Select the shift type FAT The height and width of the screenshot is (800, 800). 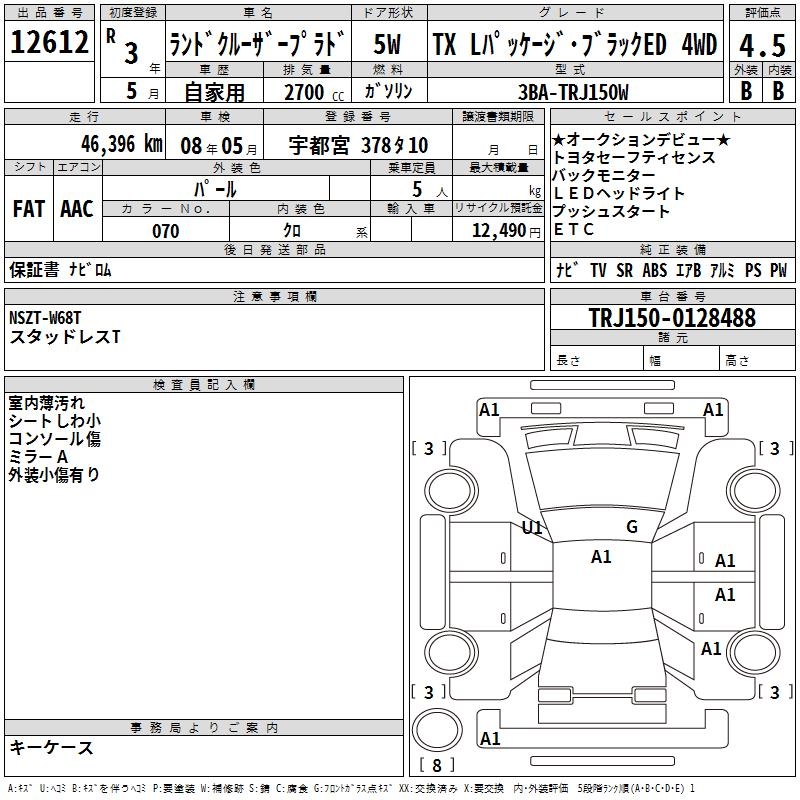point(29,209)
